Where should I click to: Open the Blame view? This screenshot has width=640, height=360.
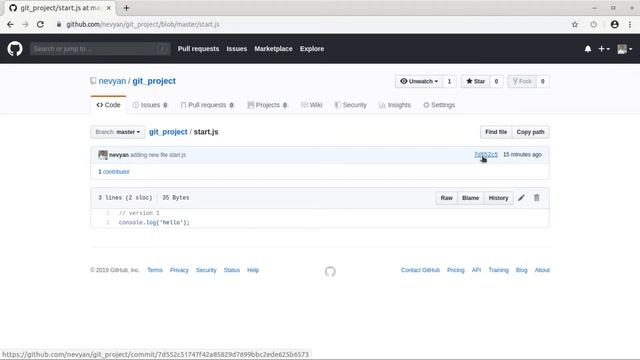coord(470,198)
